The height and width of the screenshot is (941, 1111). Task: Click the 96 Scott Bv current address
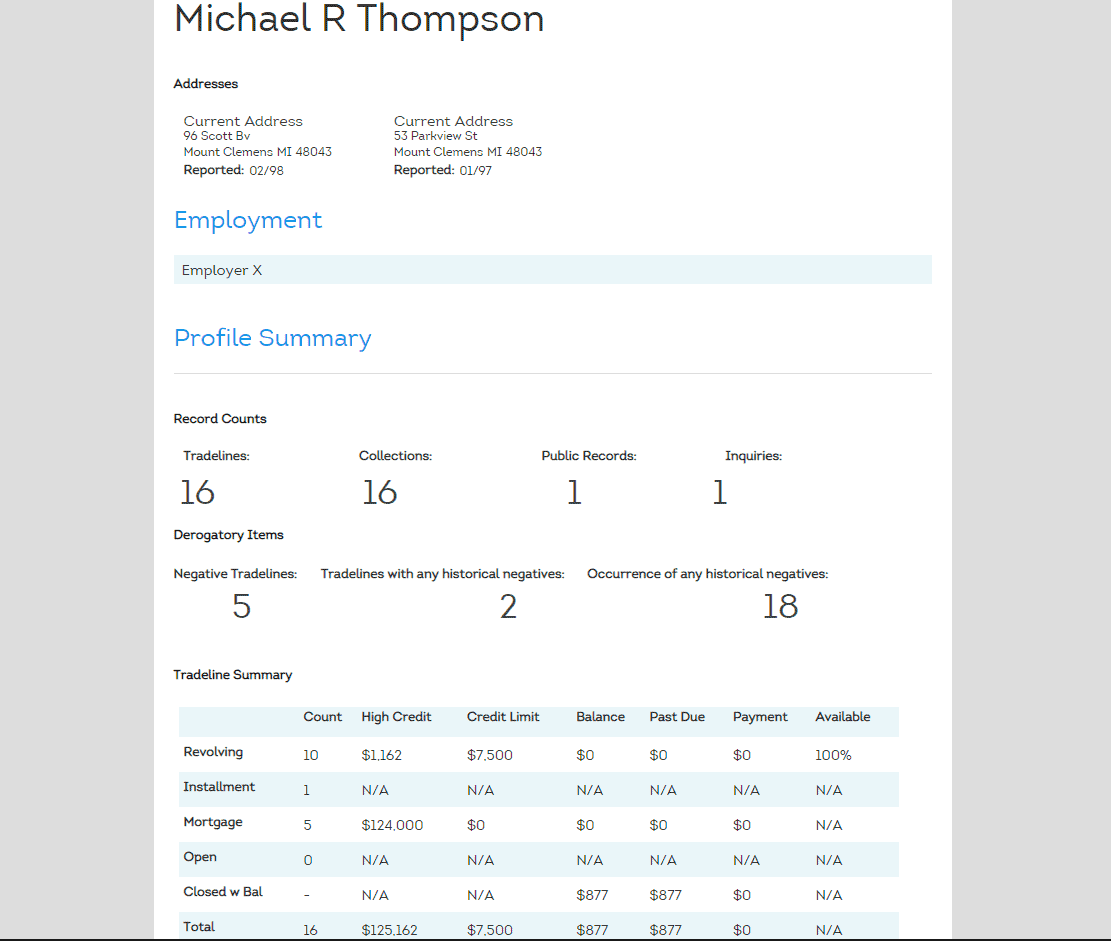pyautogui.click(x=216, y=136)
